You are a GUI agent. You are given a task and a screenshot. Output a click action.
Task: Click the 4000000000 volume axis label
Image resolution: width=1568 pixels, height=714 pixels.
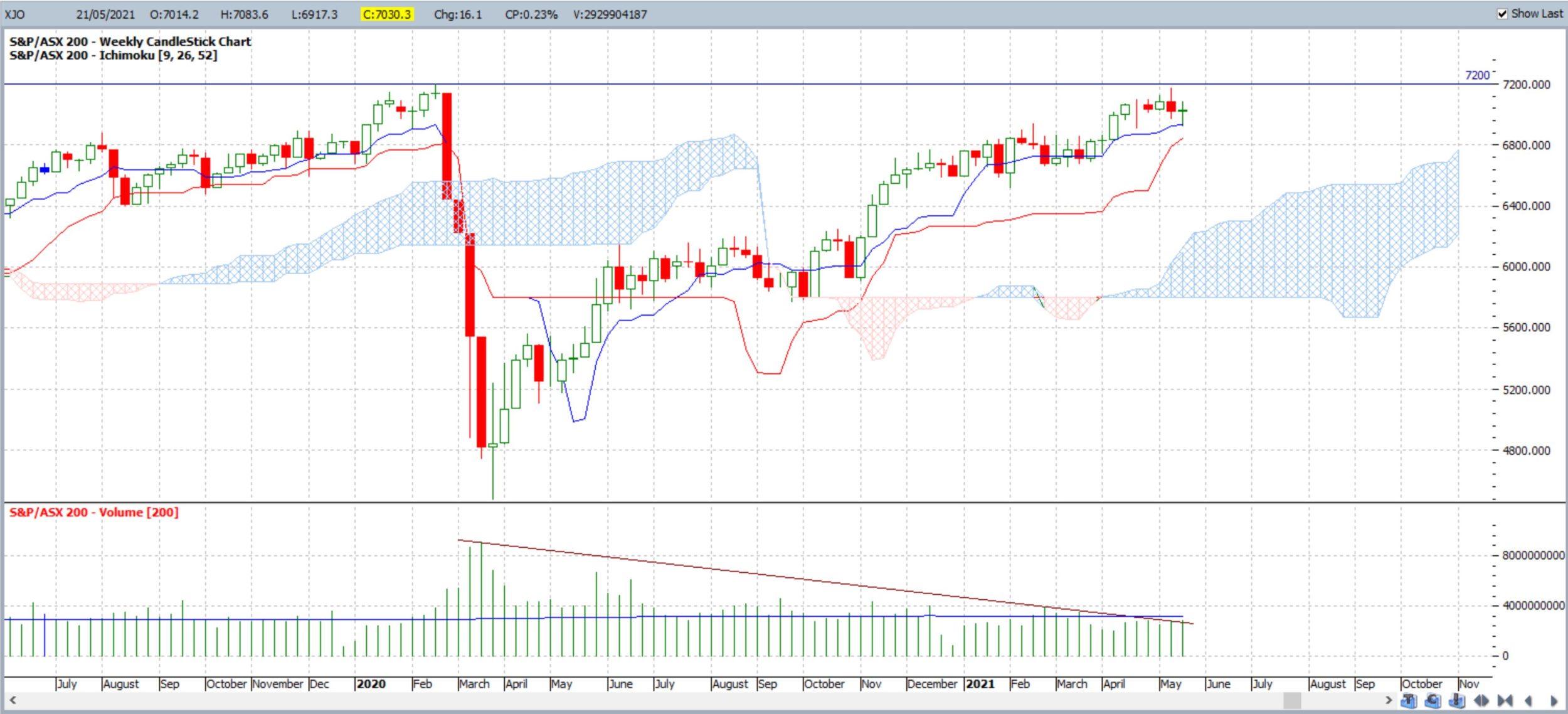point(1533,605)
